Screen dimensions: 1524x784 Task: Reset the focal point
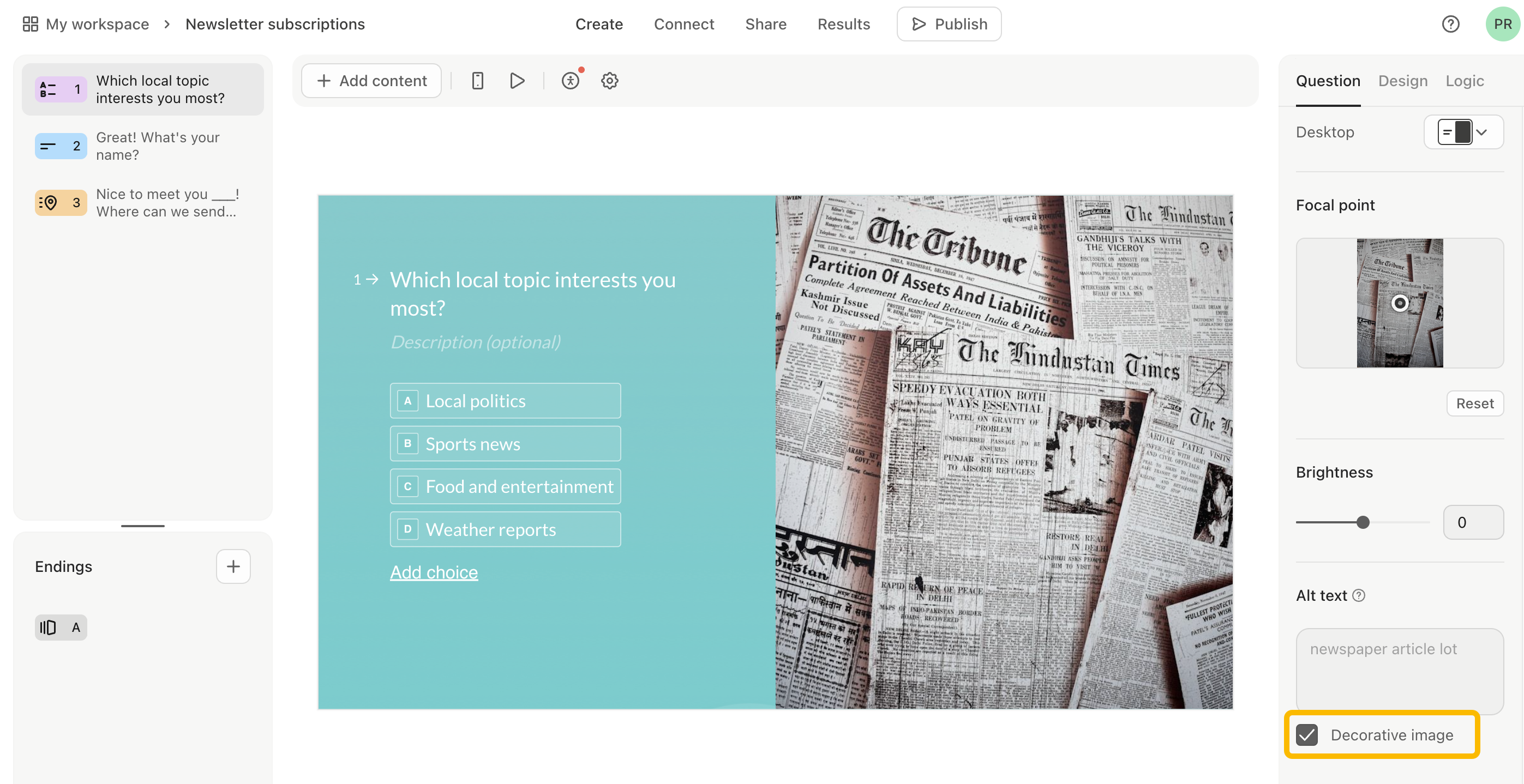click(x=1474, y=404)
